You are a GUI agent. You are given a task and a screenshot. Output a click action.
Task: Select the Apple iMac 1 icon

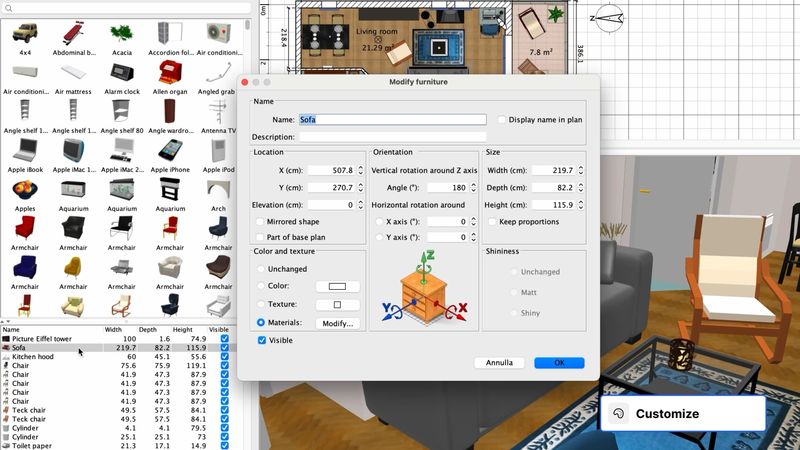73,150
